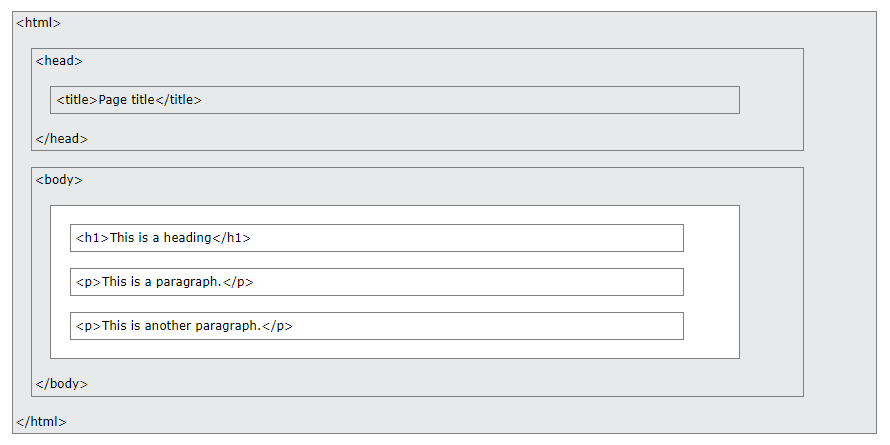The image size is (890, 445).
Task: Click the closing </p> after 'This is a paragraph.'
Action: pos(238,282)
